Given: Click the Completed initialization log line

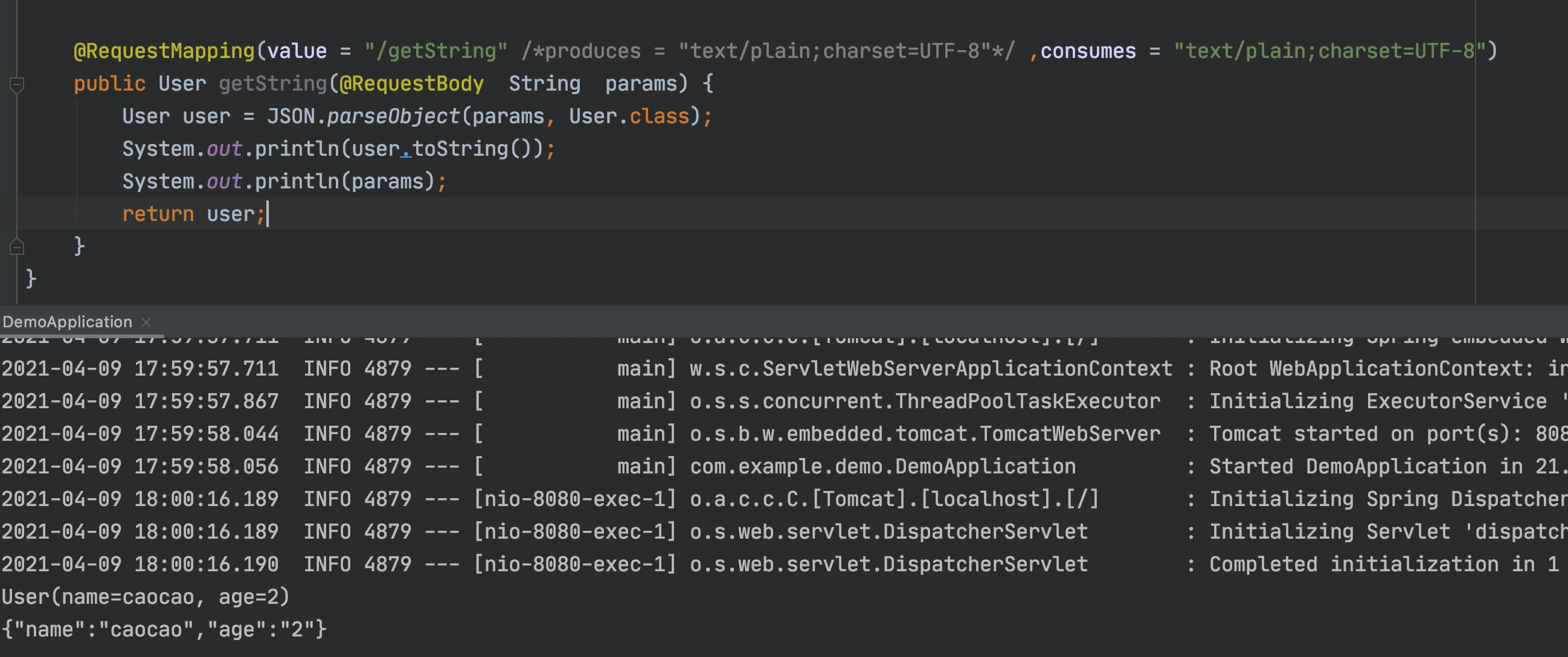Looking at the screenshot, I should [1383, 565].
